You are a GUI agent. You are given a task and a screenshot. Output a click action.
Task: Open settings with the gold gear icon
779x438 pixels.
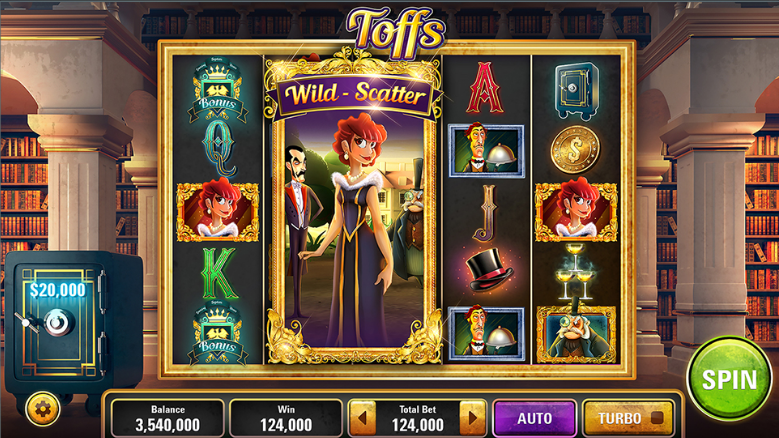click(x=43, y=408)
